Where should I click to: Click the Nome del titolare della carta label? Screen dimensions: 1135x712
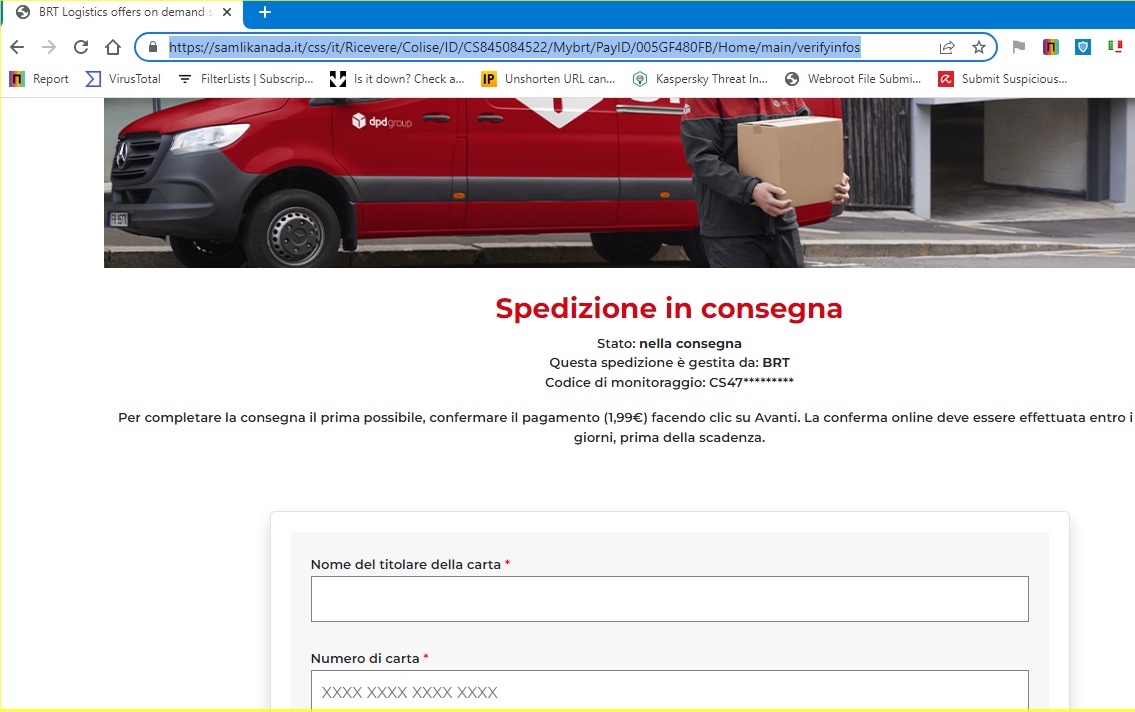coord(405,564)
